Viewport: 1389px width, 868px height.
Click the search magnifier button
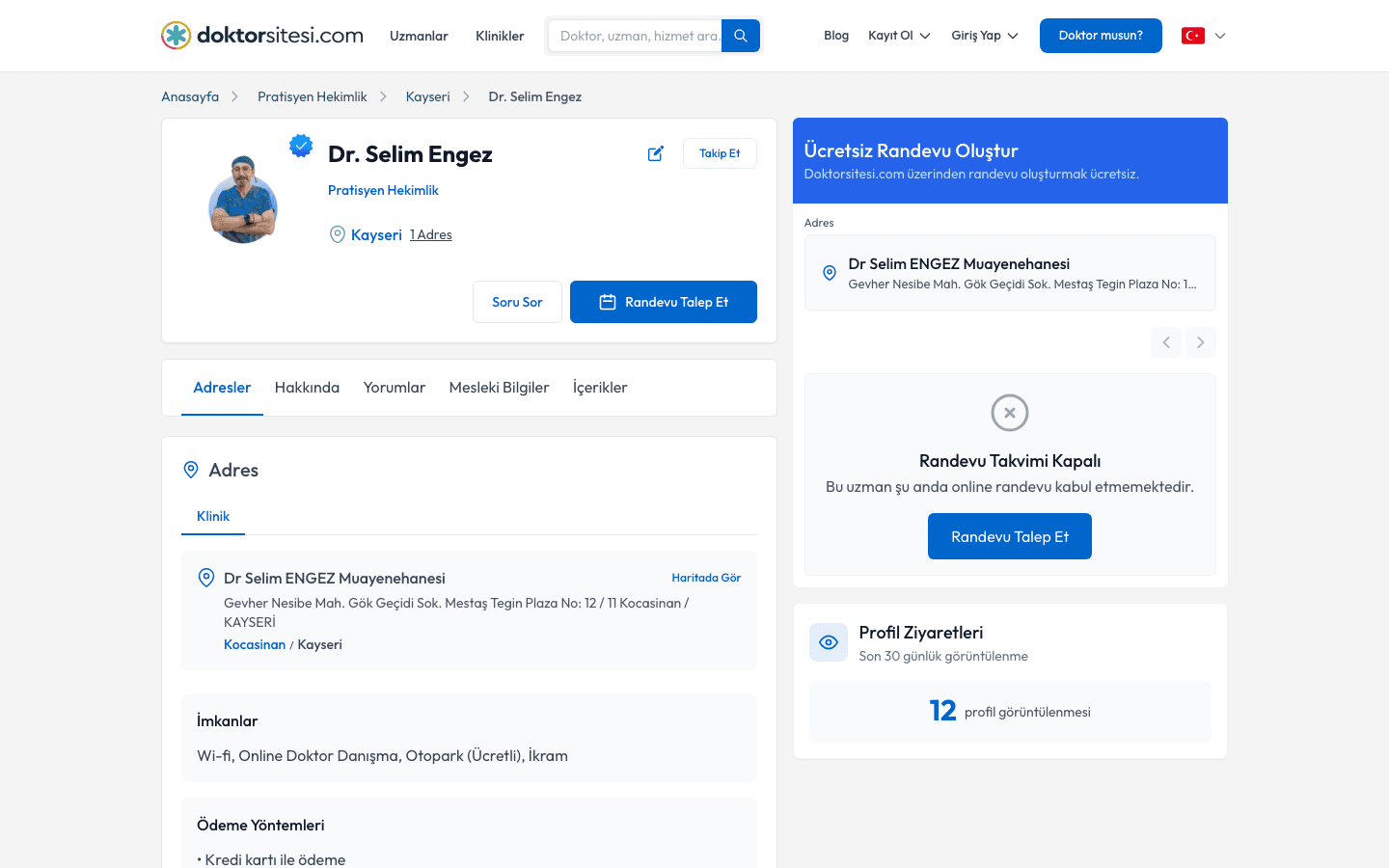[741, 36]
